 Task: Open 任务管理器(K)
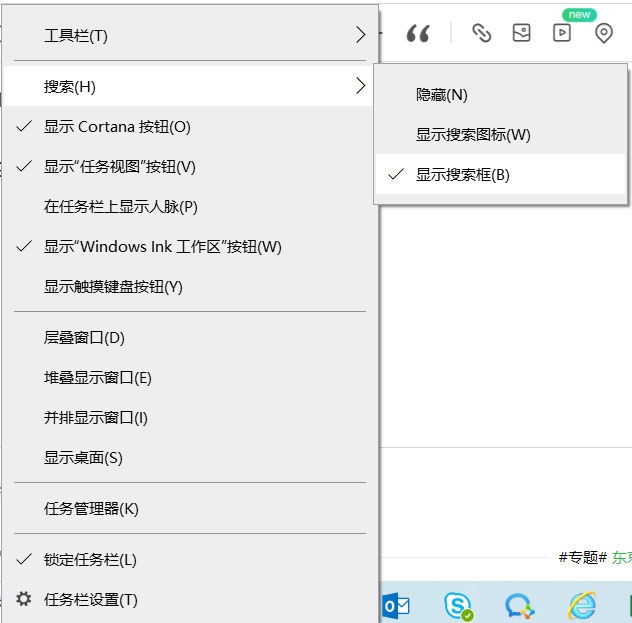pos(189,509)
